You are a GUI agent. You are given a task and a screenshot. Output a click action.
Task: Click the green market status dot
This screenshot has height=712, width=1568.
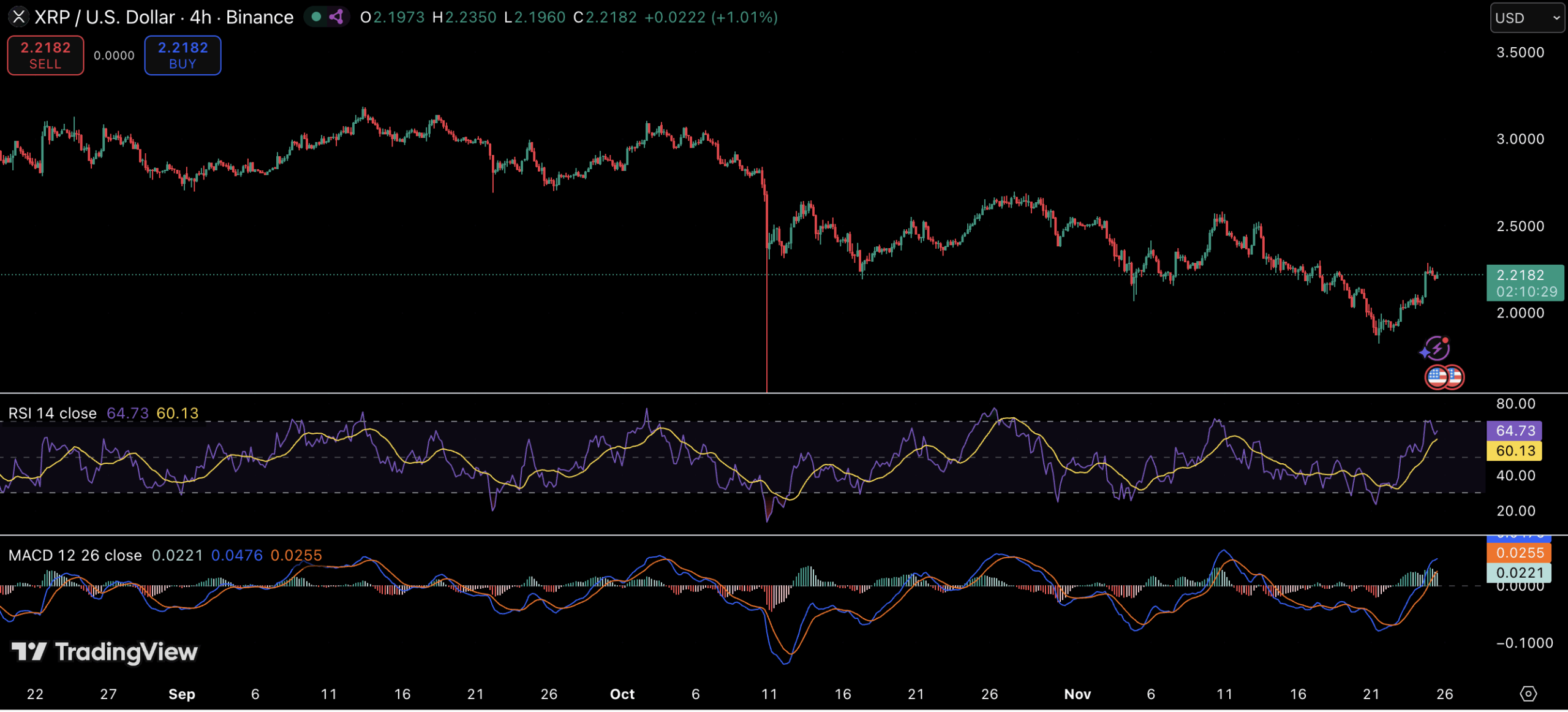(x=316, y=17)
